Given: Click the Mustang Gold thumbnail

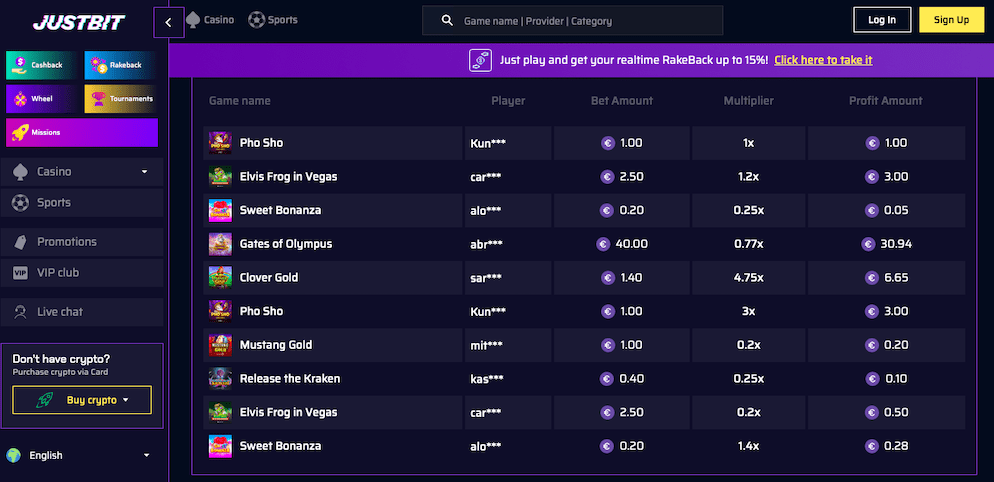Looking at the screenshot, I should click(x=220, y=345).
